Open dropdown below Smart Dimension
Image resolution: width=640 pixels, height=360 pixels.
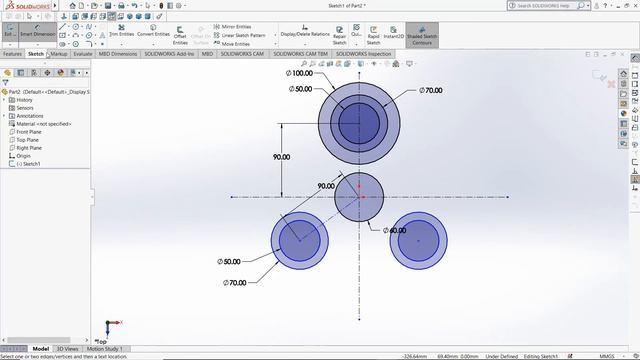click(37, 44)
